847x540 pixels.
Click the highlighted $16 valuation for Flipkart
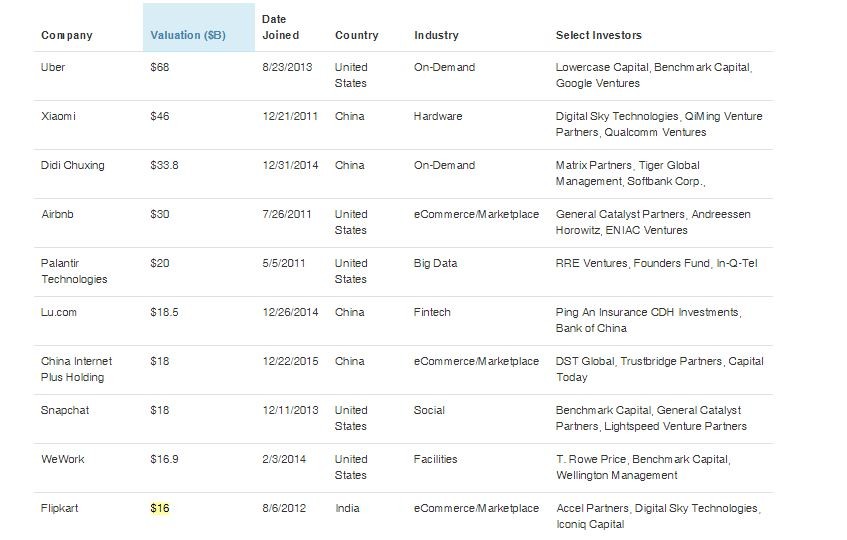[160, 508]
